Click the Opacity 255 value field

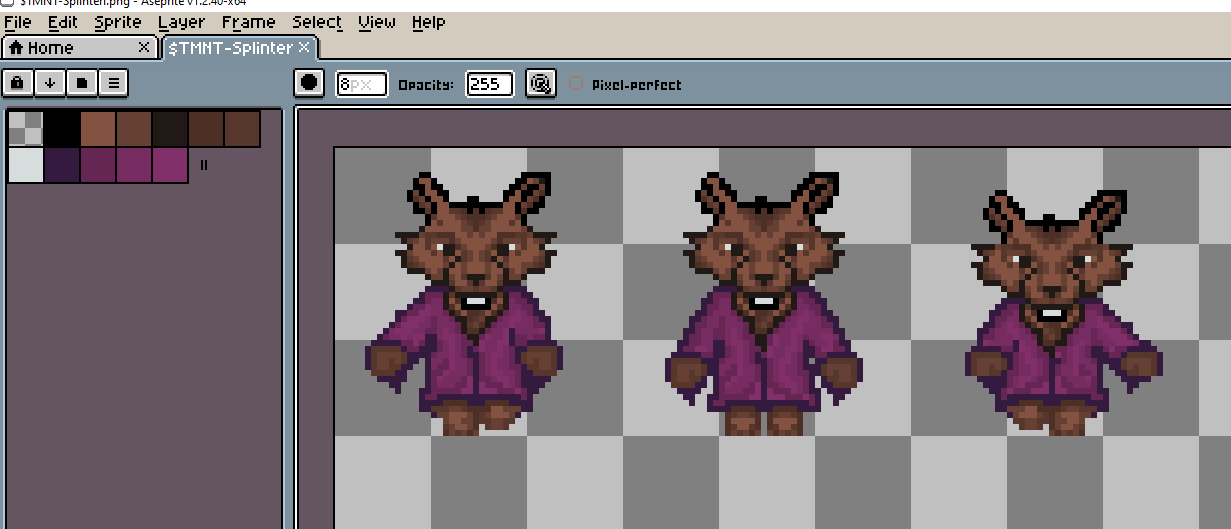point(490,84)
